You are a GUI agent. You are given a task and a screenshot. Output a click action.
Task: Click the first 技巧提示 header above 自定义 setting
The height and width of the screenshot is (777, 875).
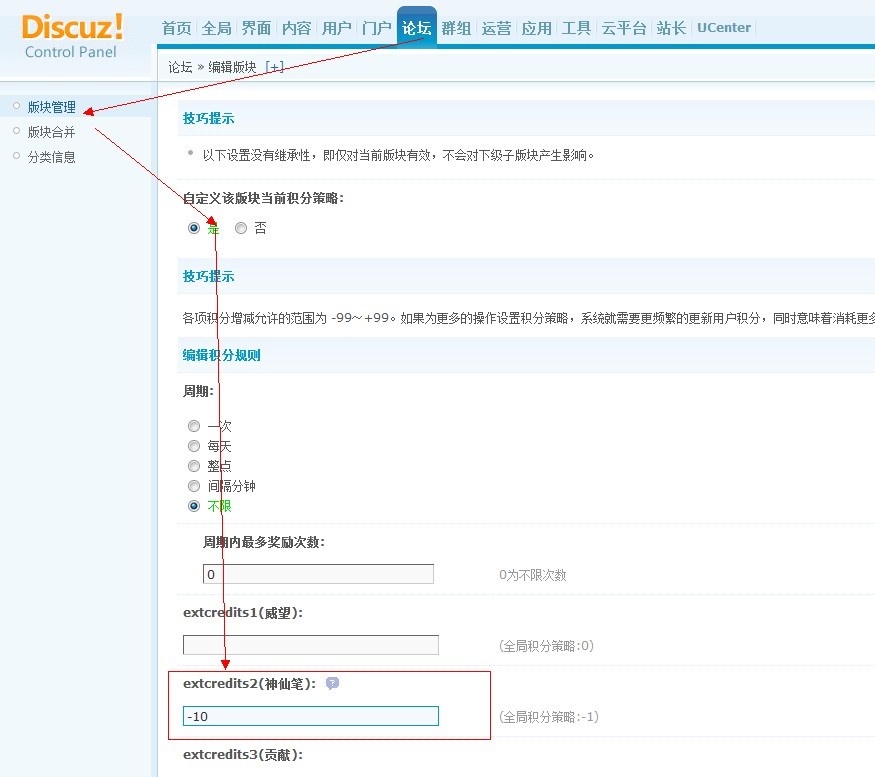coord(208,118)
